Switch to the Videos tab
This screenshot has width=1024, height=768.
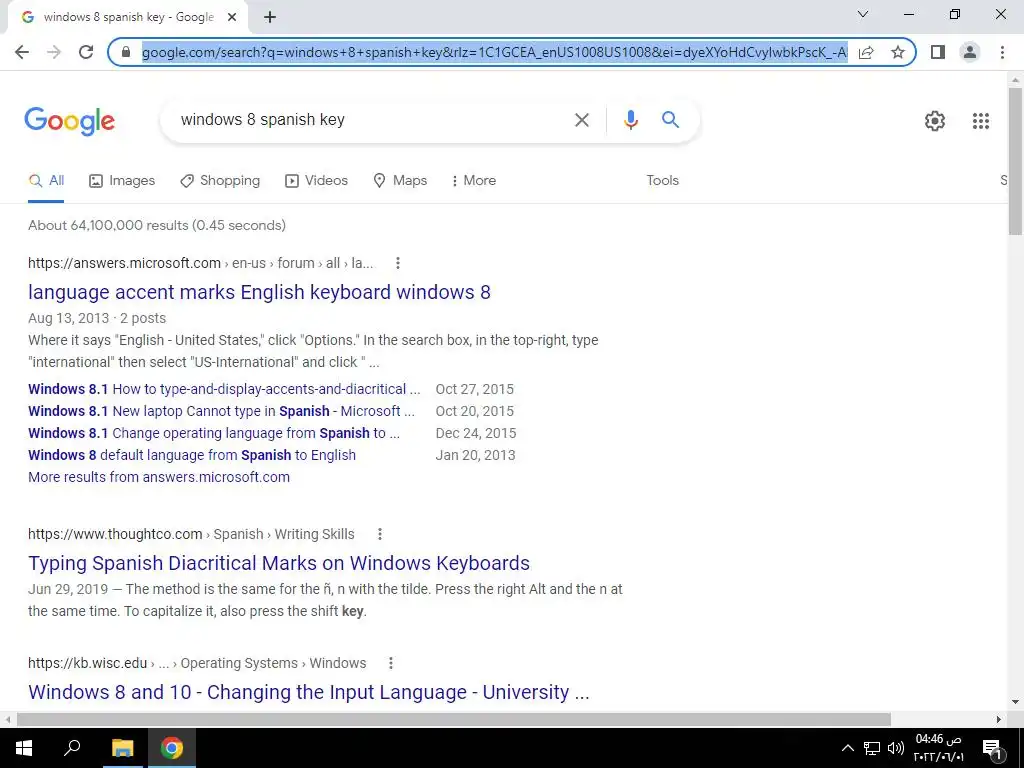click(x=317, y=181)
